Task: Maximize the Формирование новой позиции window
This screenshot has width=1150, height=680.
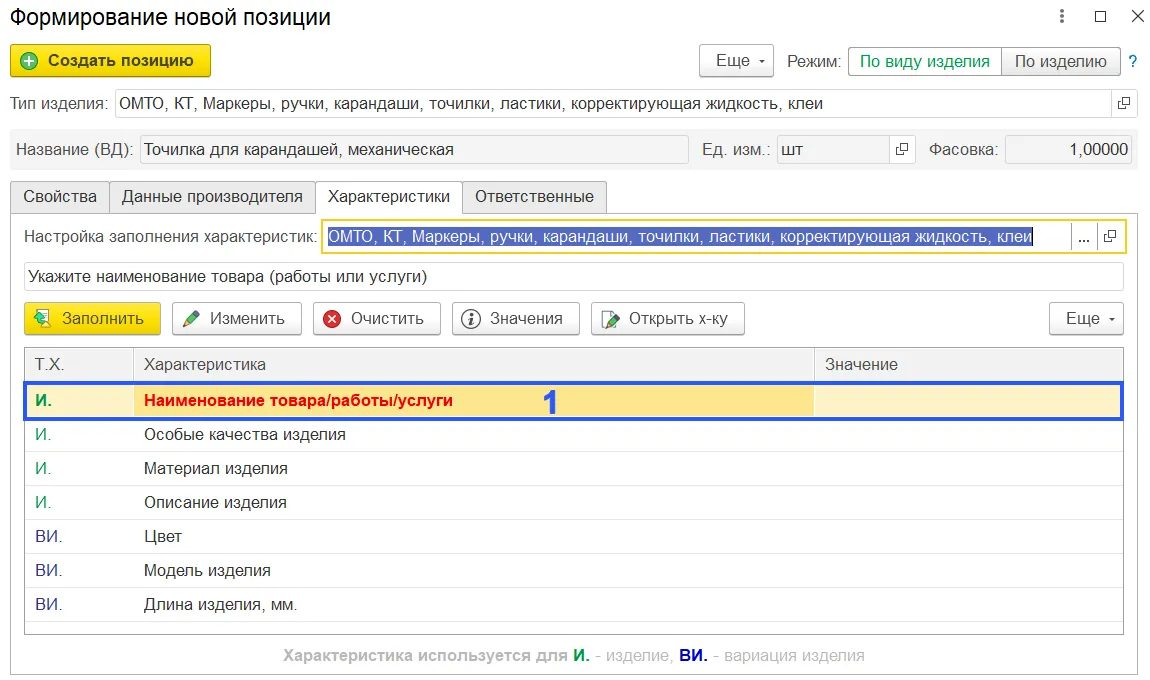Action: [x=1100, y=16]
